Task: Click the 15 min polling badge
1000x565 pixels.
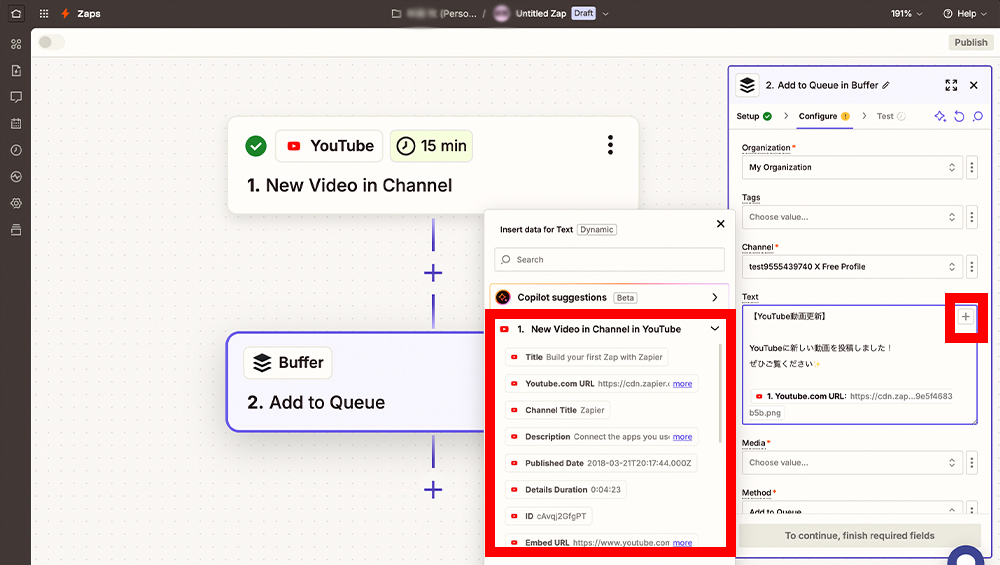Action: [431, 146]
